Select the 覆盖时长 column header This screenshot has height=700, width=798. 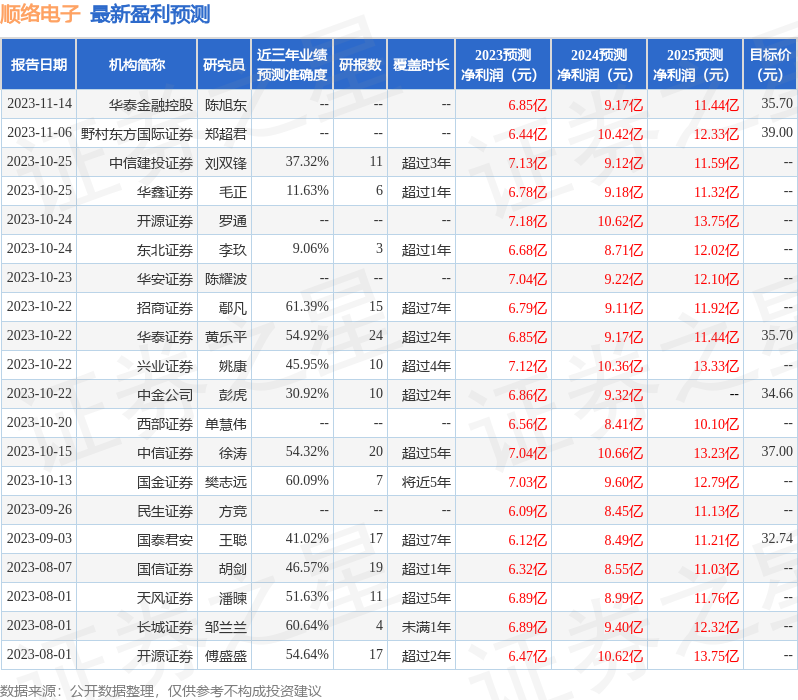click(421, 65)
